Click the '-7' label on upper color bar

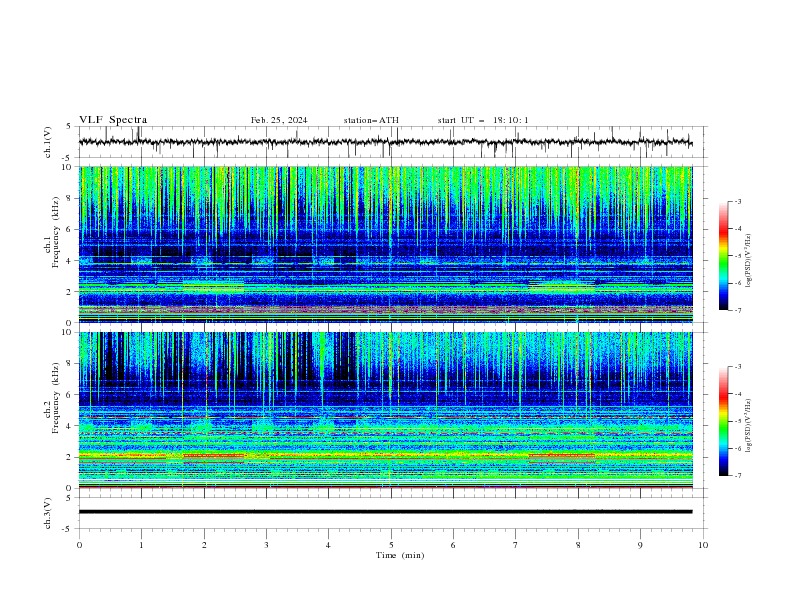pos(737,310)
